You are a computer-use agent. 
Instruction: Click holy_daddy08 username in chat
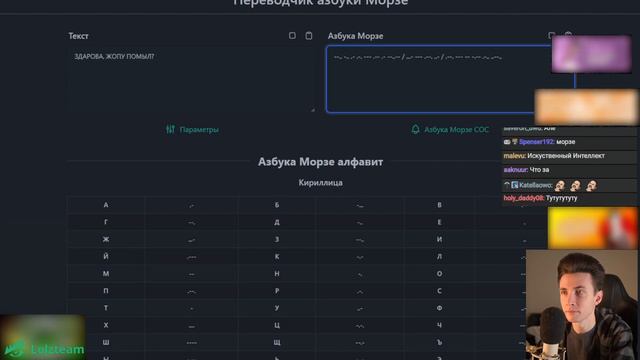[523, 198]
